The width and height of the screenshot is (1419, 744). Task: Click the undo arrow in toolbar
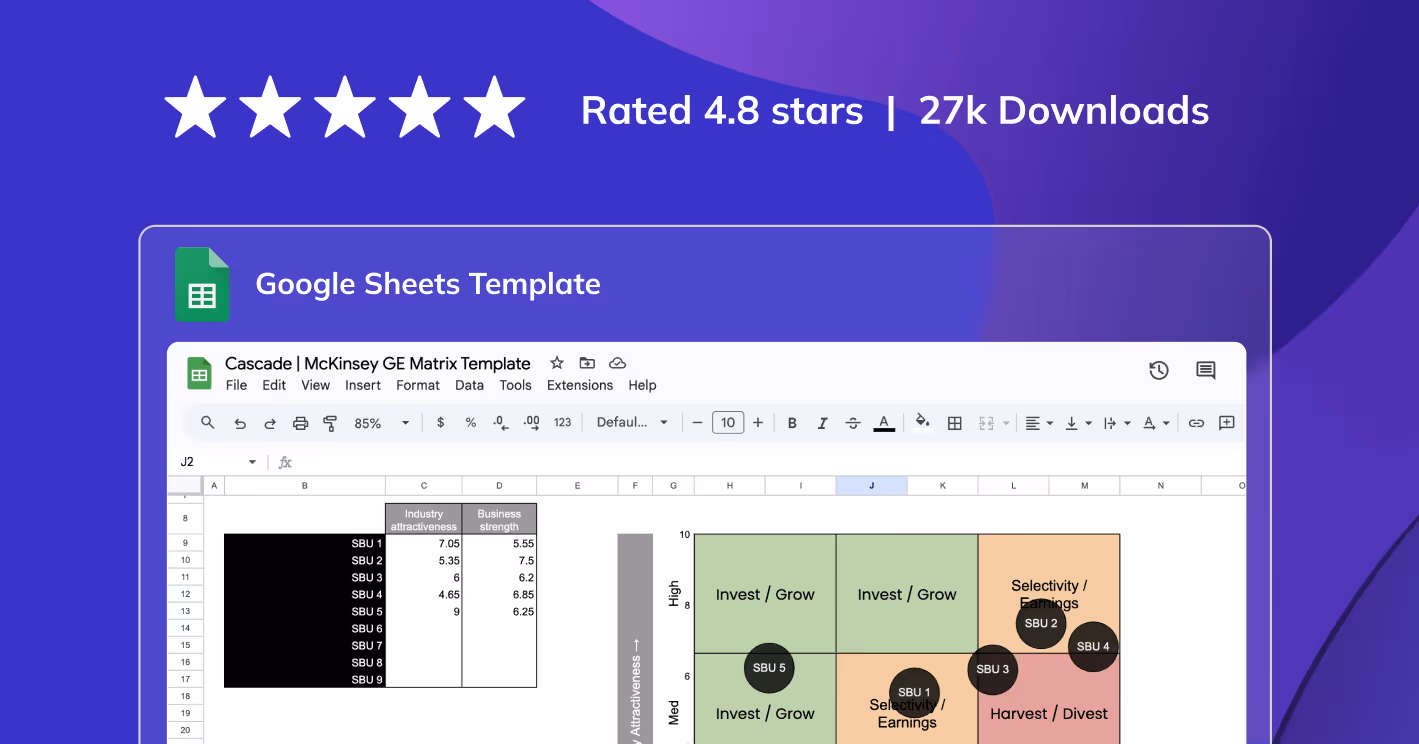click(x=240, y=423)
